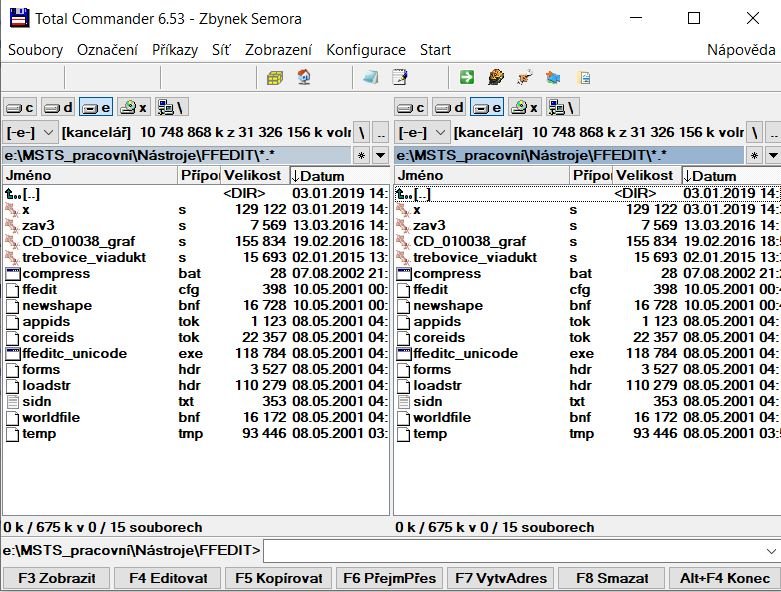Open network neighborhood button in right panel
Viewport: 781px width, 592px height.
pos(561,107)
